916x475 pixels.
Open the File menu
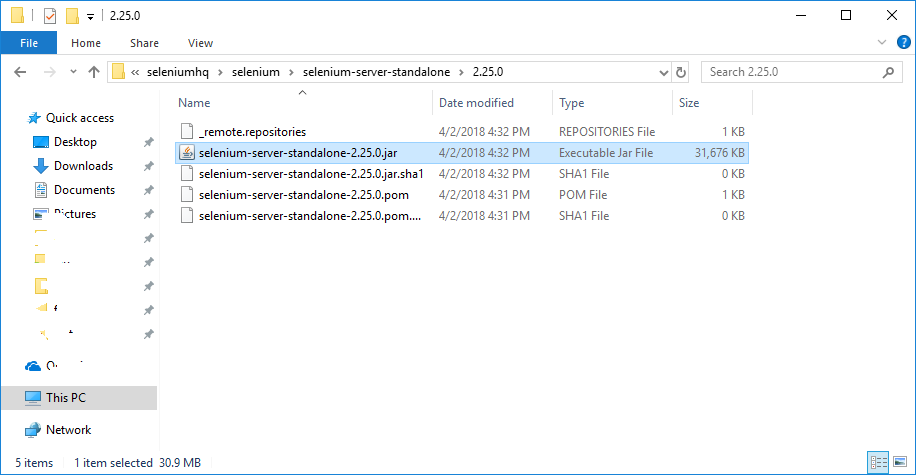[29, 43]
